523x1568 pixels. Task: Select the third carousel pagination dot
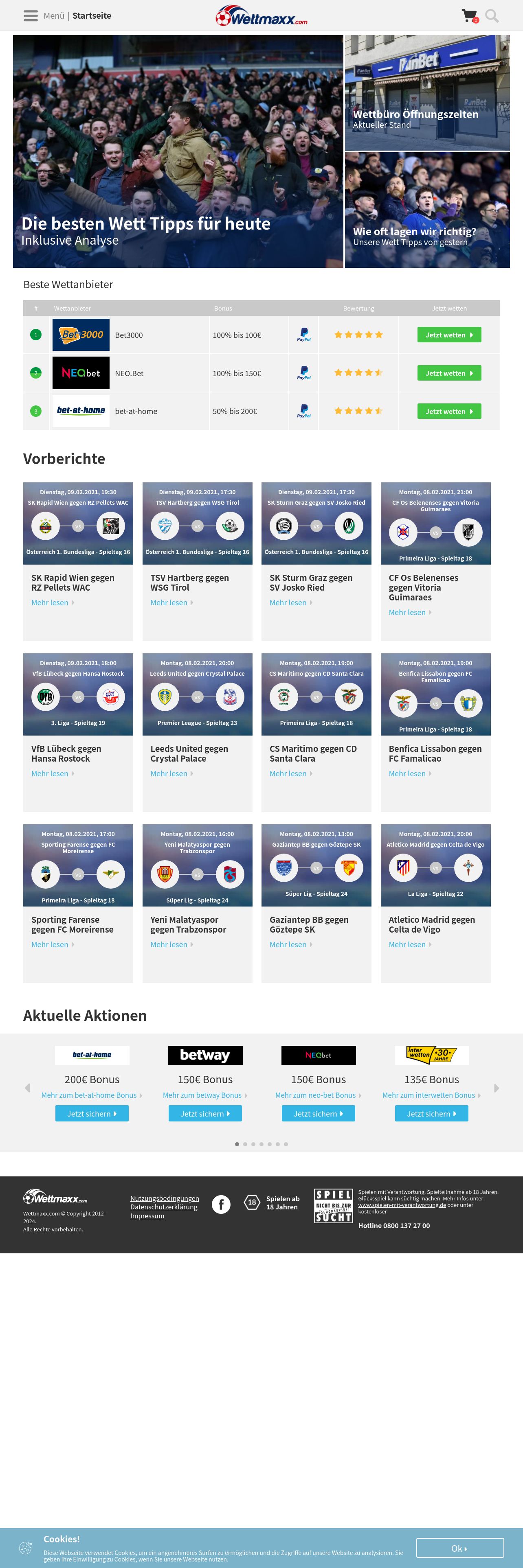(253, 1144)
